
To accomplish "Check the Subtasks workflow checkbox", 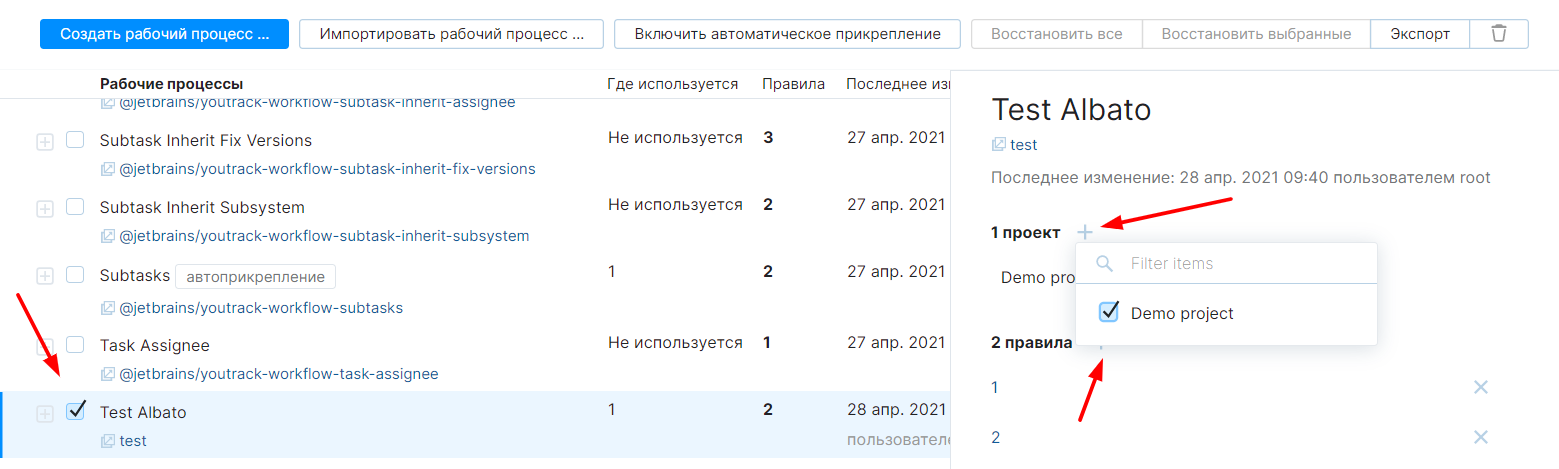I will 75,275.
